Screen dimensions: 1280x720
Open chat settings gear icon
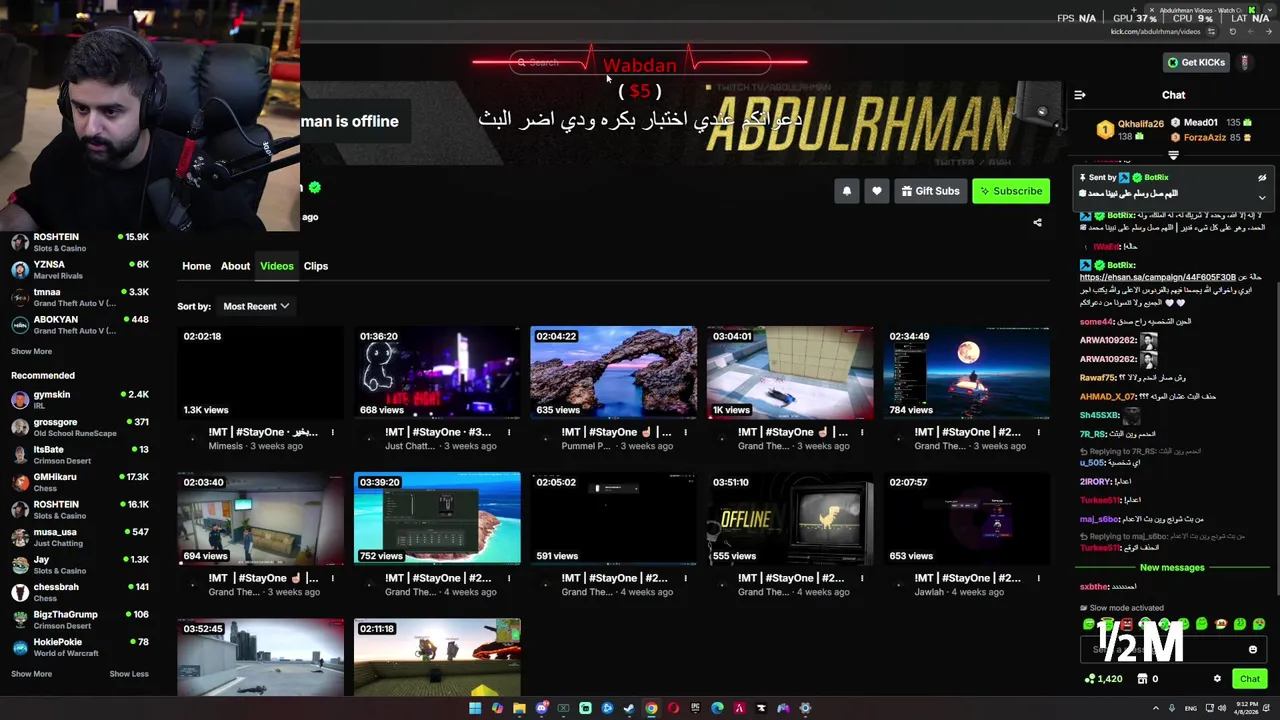point(1217,679)
